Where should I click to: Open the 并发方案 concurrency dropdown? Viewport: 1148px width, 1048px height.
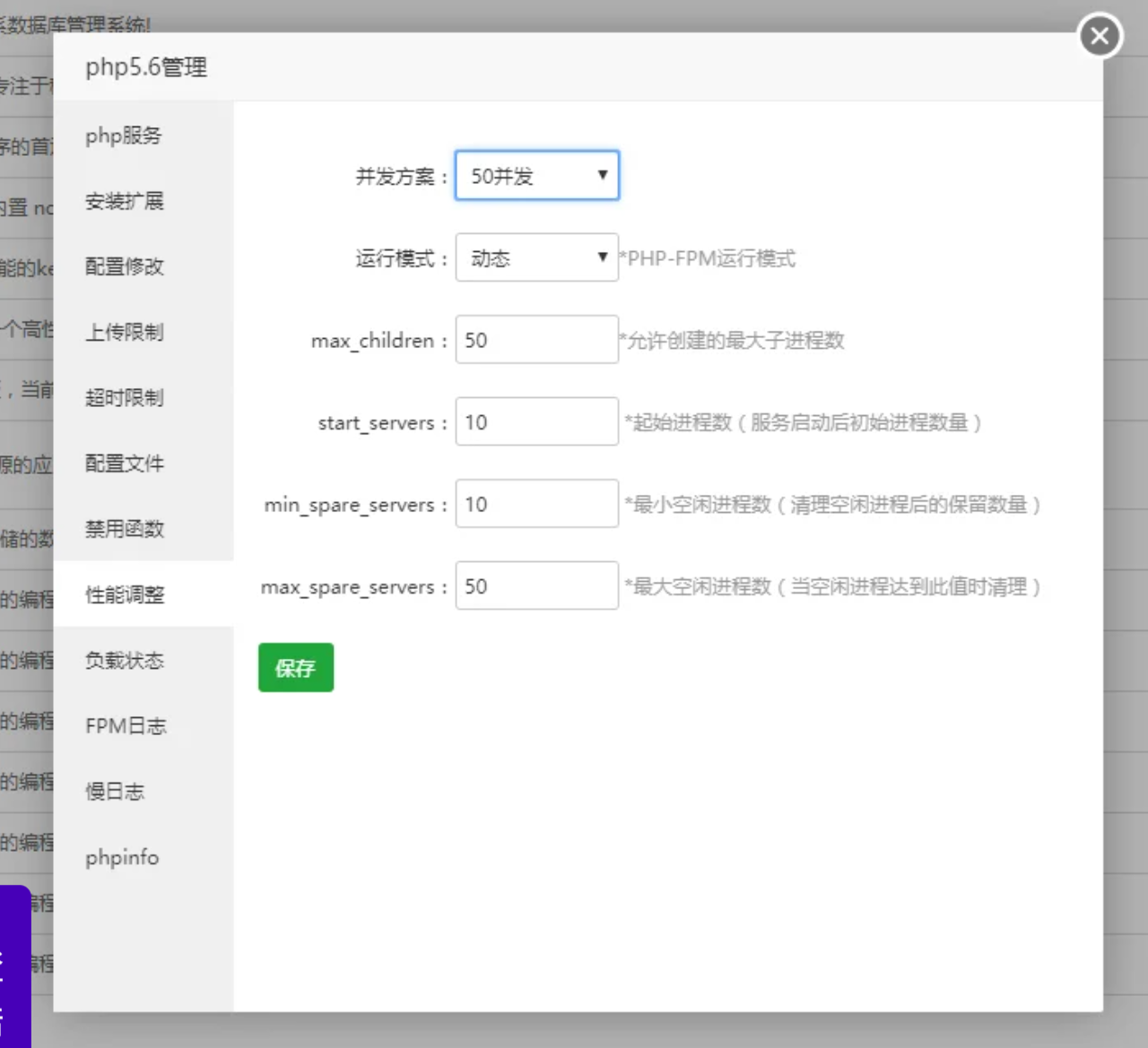coord(536,176)
